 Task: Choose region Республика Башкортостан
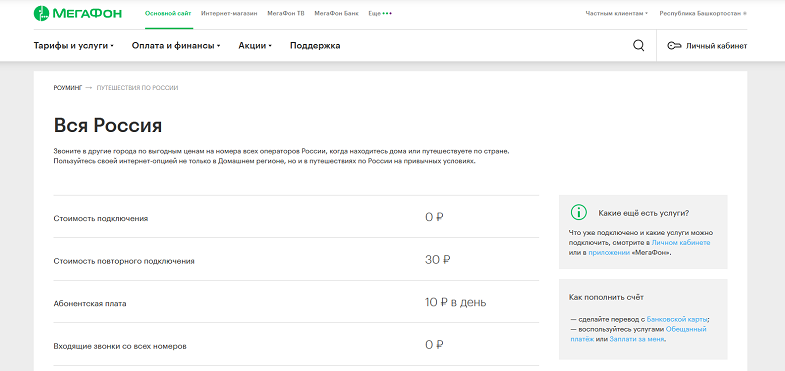[x=702, y=14]
